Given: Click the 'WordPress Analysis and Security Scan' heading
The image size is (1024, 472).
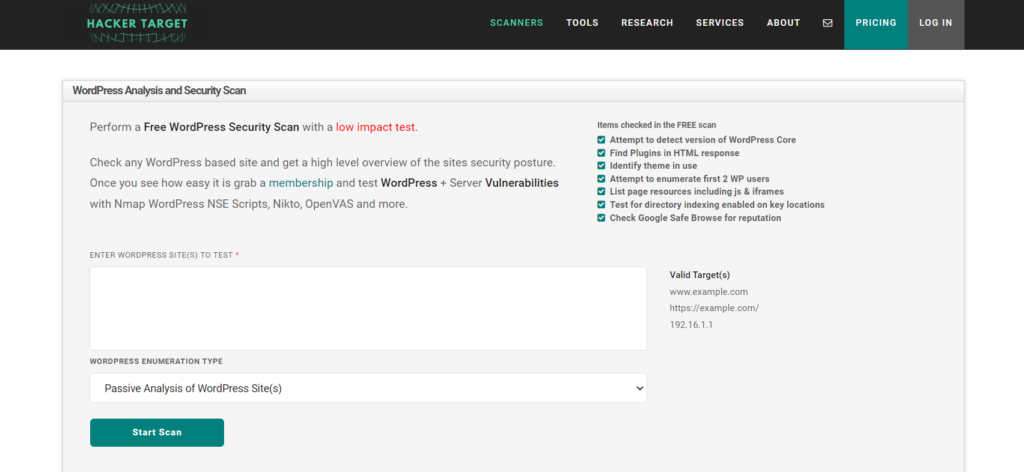Looking at the screenshot, I should [x=159, y=91].
